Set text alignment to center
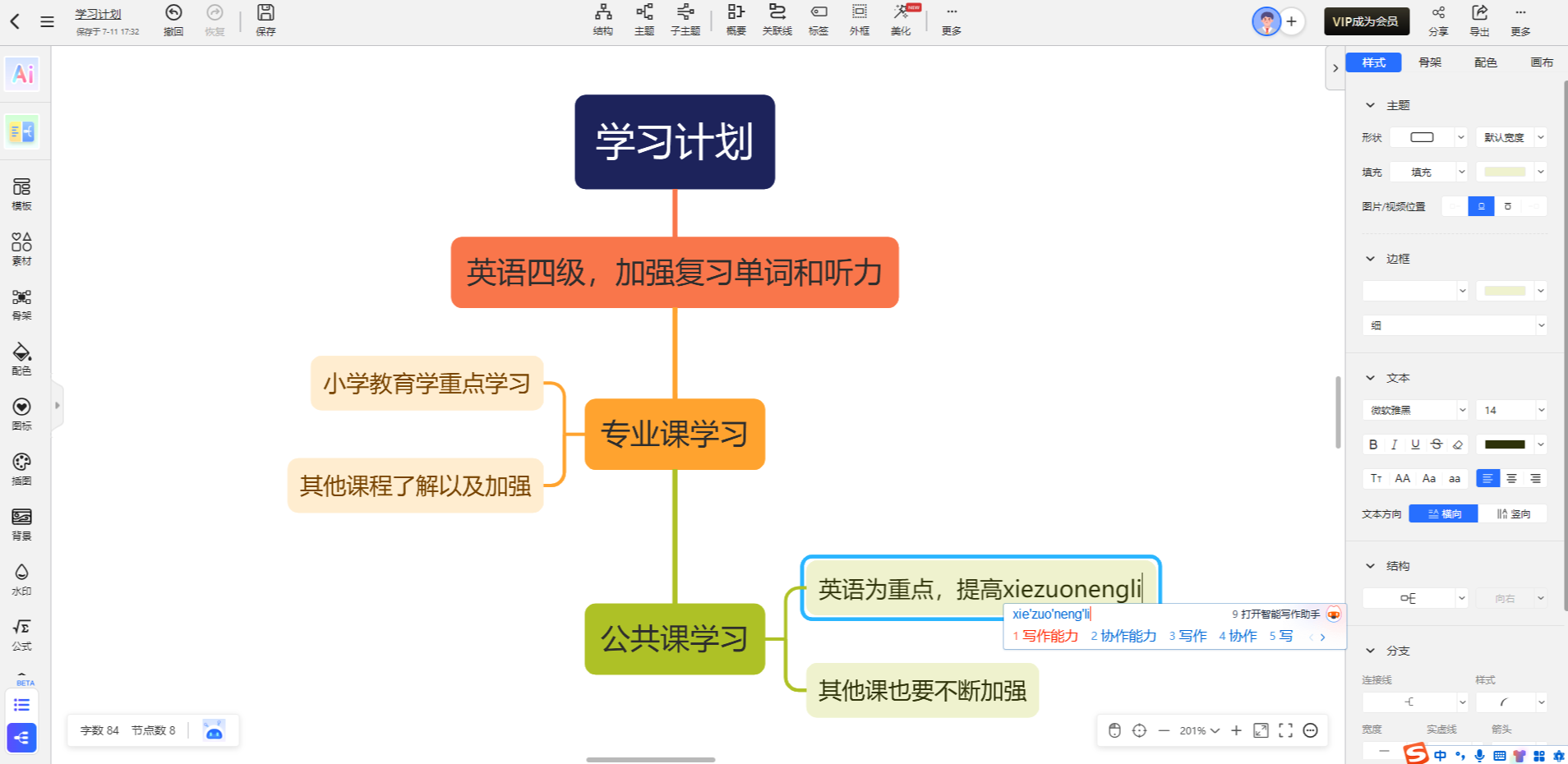The image size is (1568, 764). pyautogui.click(x=1511, y=478)
